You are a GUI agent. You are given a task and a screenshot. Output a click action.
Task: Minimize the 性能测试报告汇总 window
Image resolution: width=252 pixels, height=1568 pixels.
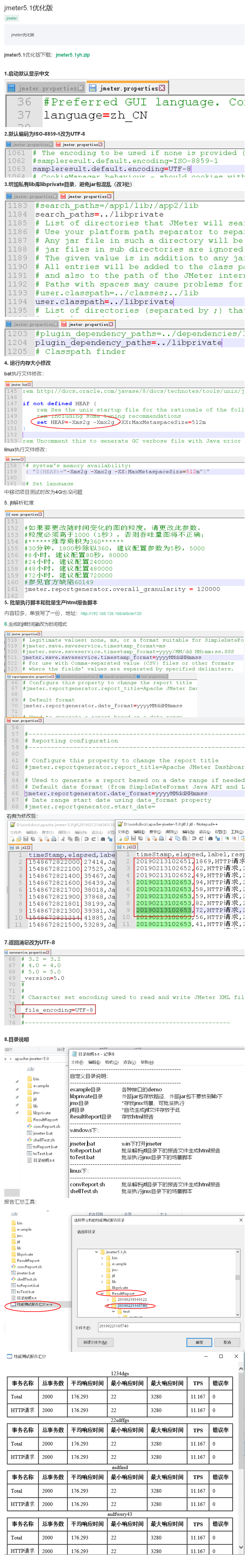click(205, 1356)
